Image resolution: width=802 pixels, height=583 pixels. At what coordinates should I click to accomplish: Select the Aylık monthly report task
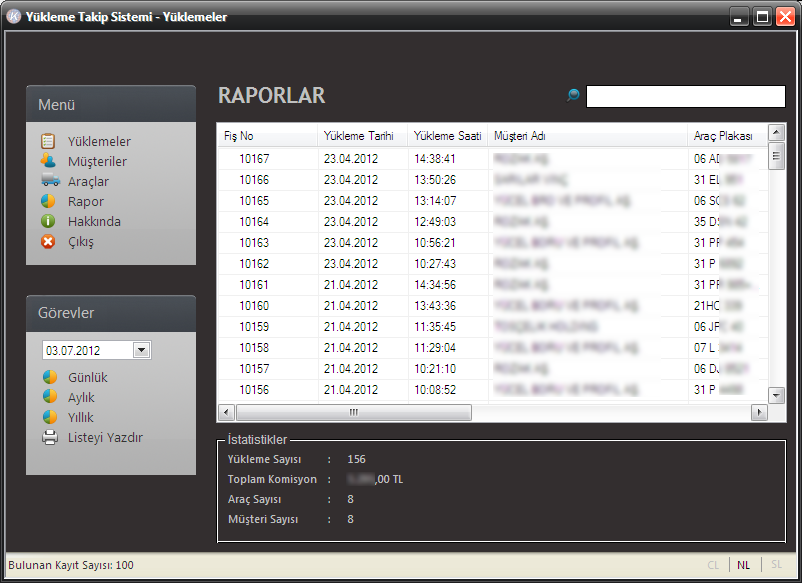point(81,398)
